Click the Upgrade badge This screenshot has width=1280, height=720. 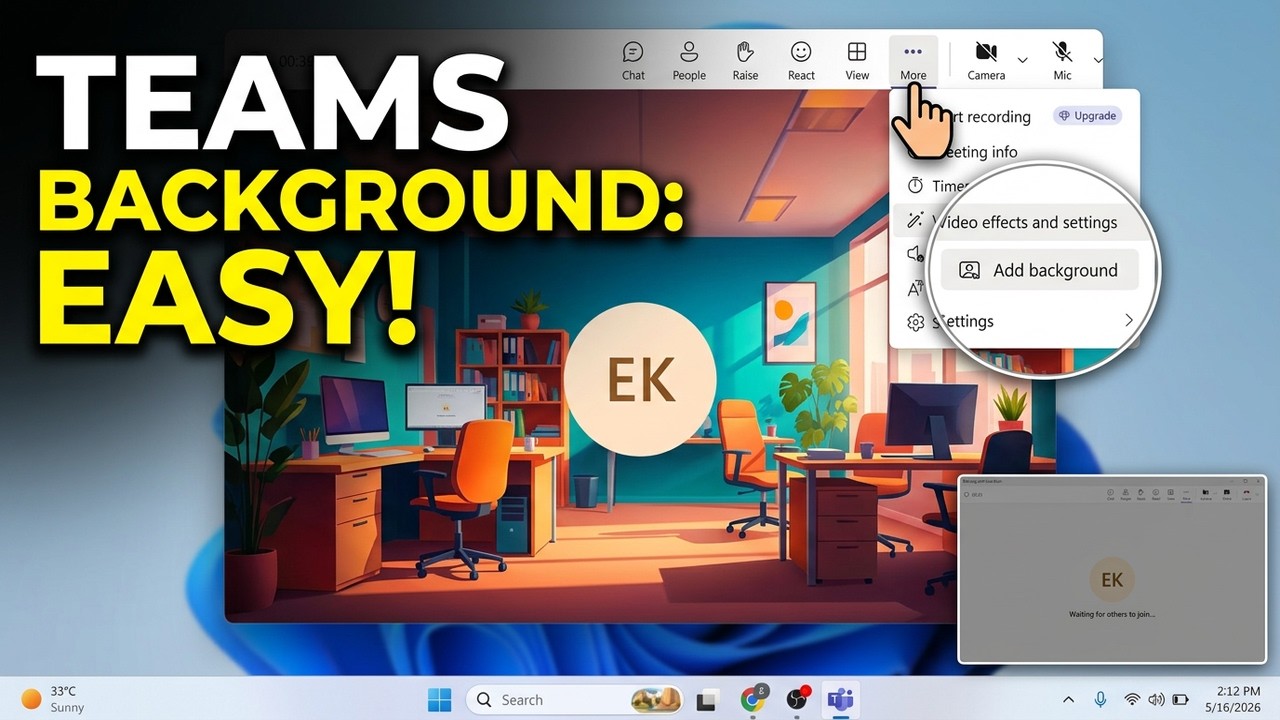(1087, 116)
